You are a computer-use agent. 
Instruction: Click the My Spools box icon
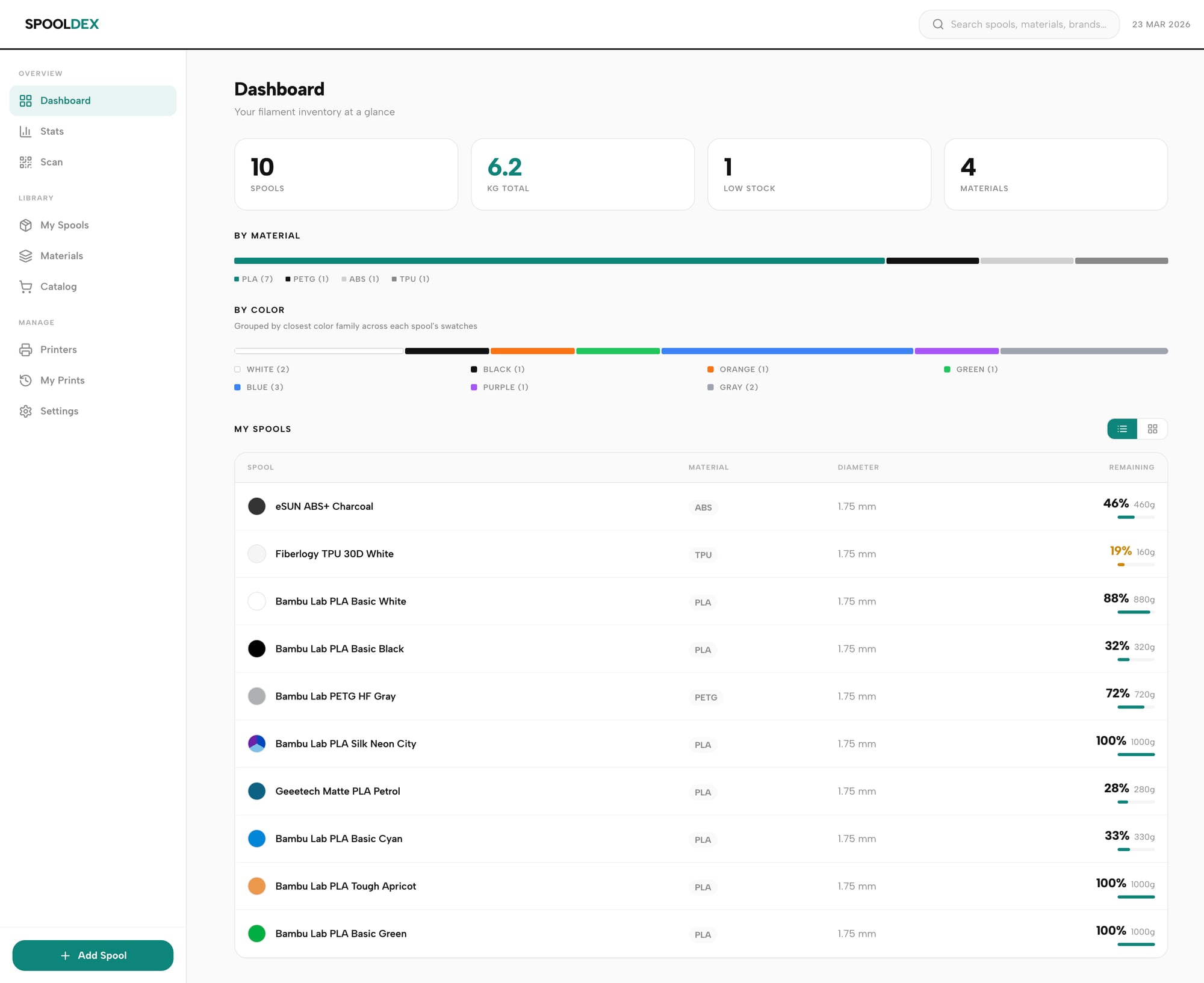point(25,225)
